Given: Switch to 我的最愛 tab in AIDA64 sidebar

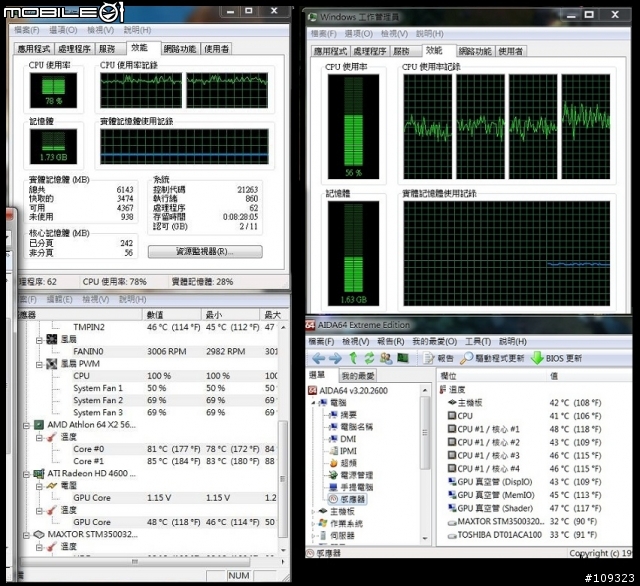Looking at the screenshot, I should (359, 375).
